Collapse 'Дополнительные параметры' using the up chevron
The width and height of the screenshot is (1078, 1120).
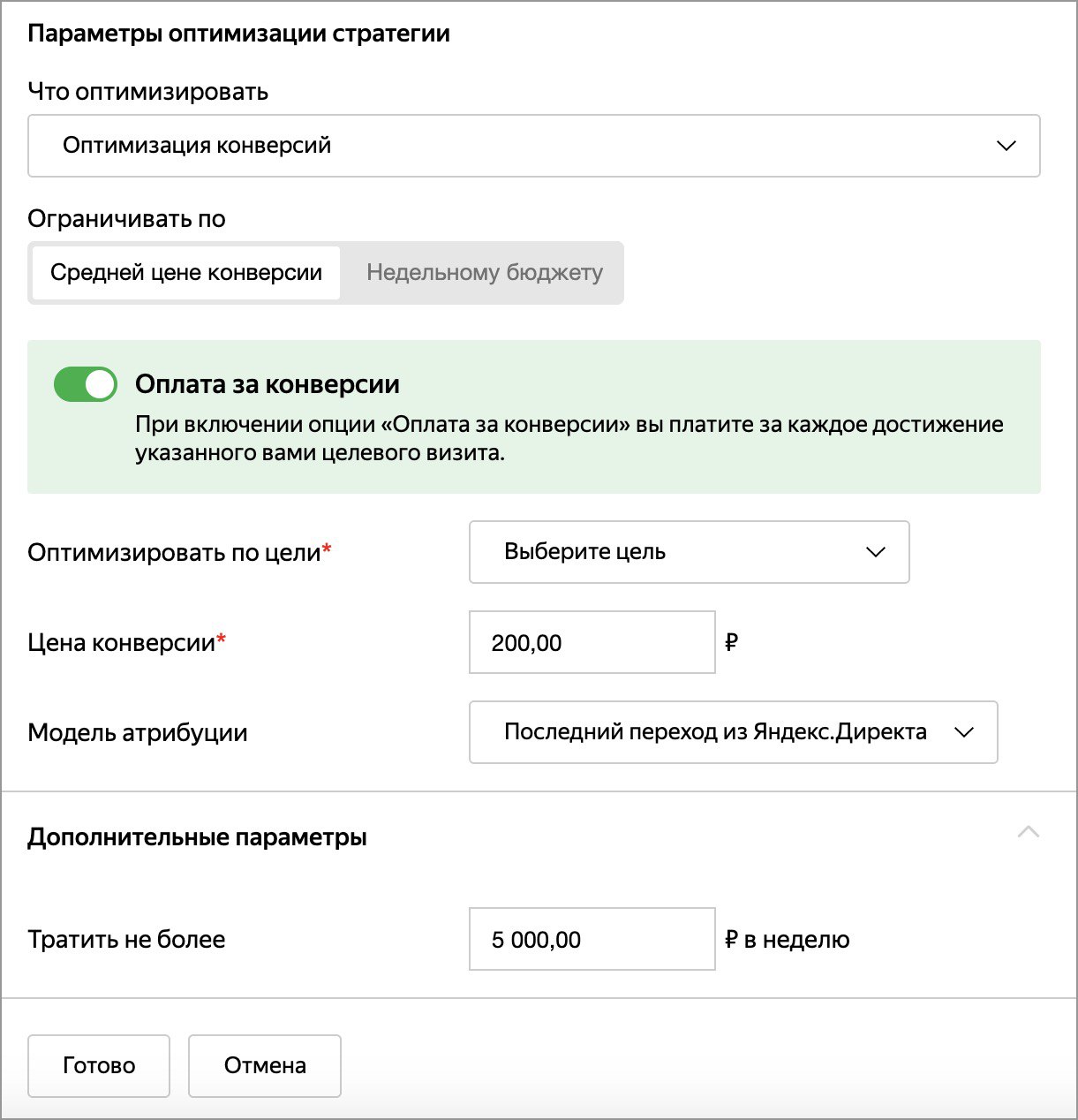pos(1028,833)
